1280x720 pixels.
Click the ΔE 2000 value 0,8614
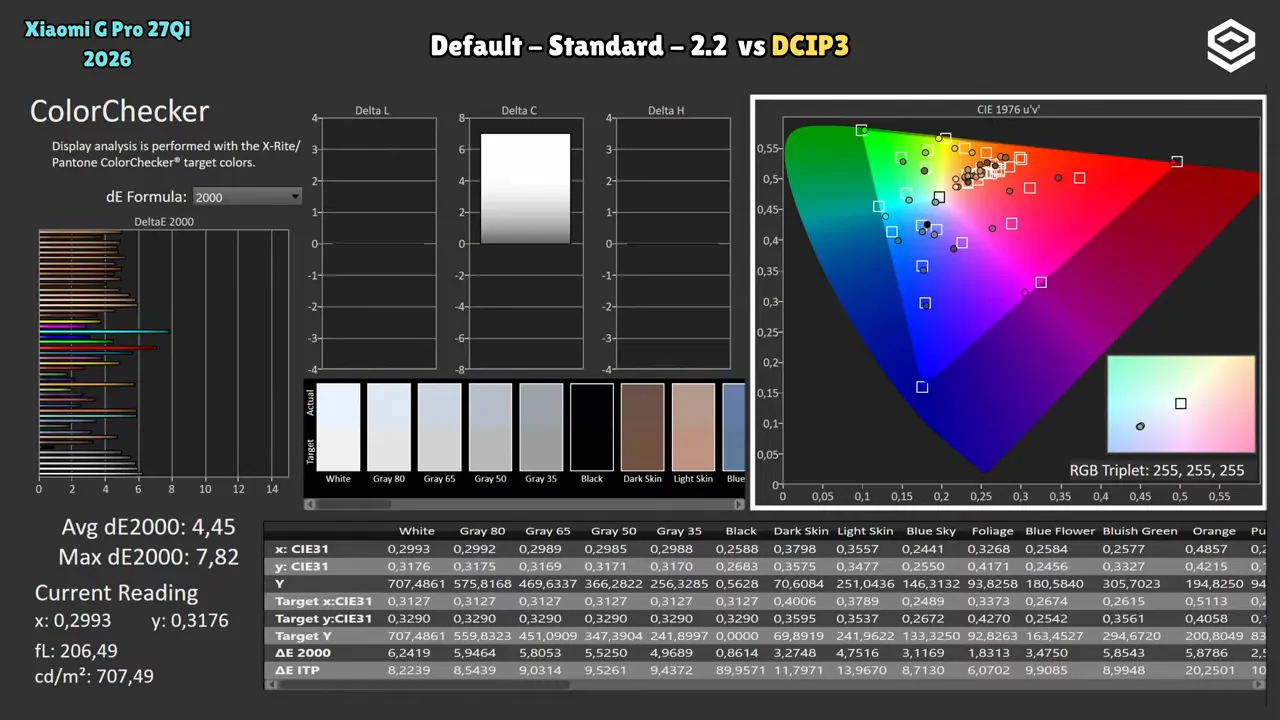(x=741, y=653)
